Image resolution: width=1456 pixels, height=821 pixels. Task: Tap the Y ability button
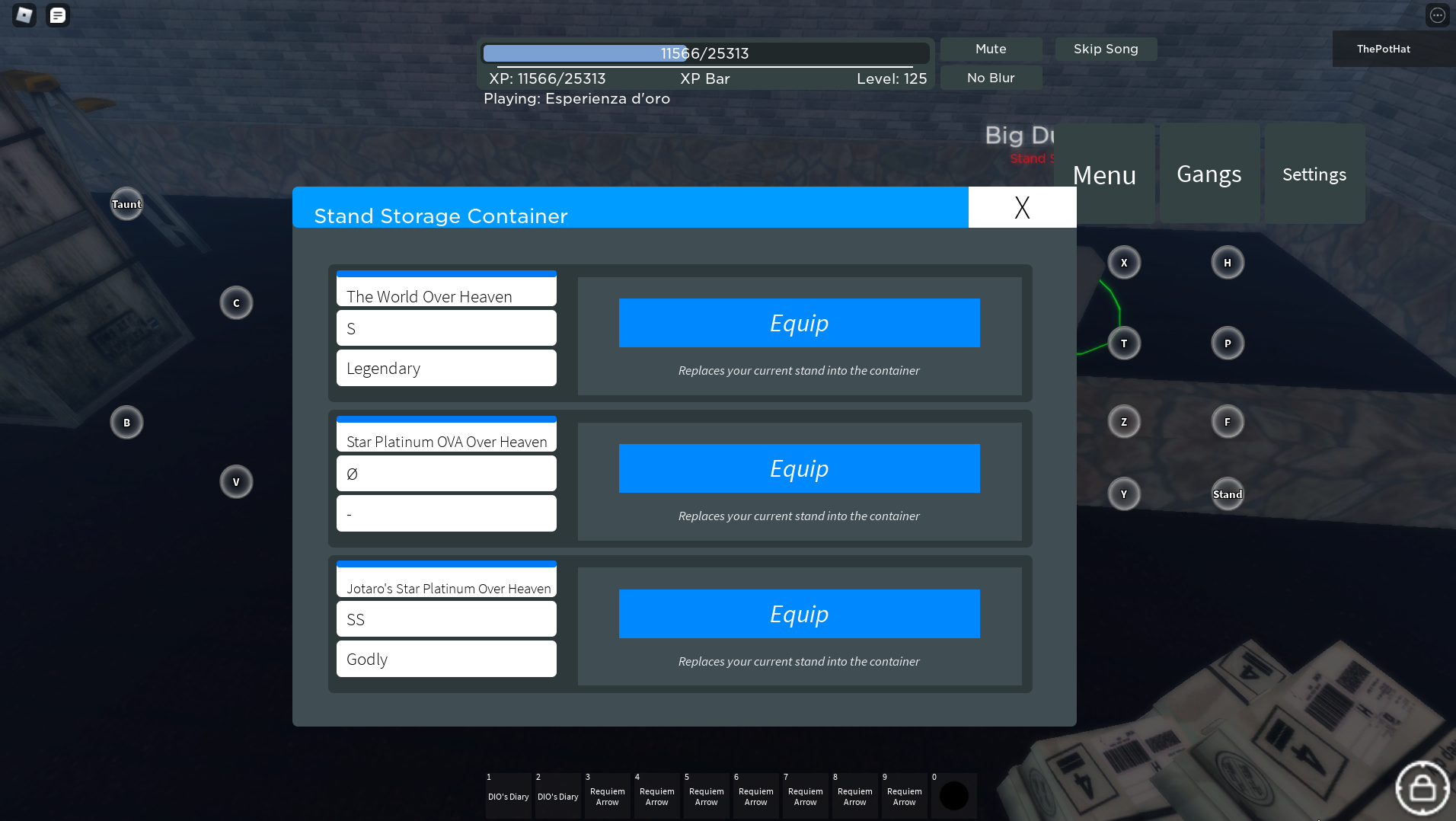coord(1124,494)
